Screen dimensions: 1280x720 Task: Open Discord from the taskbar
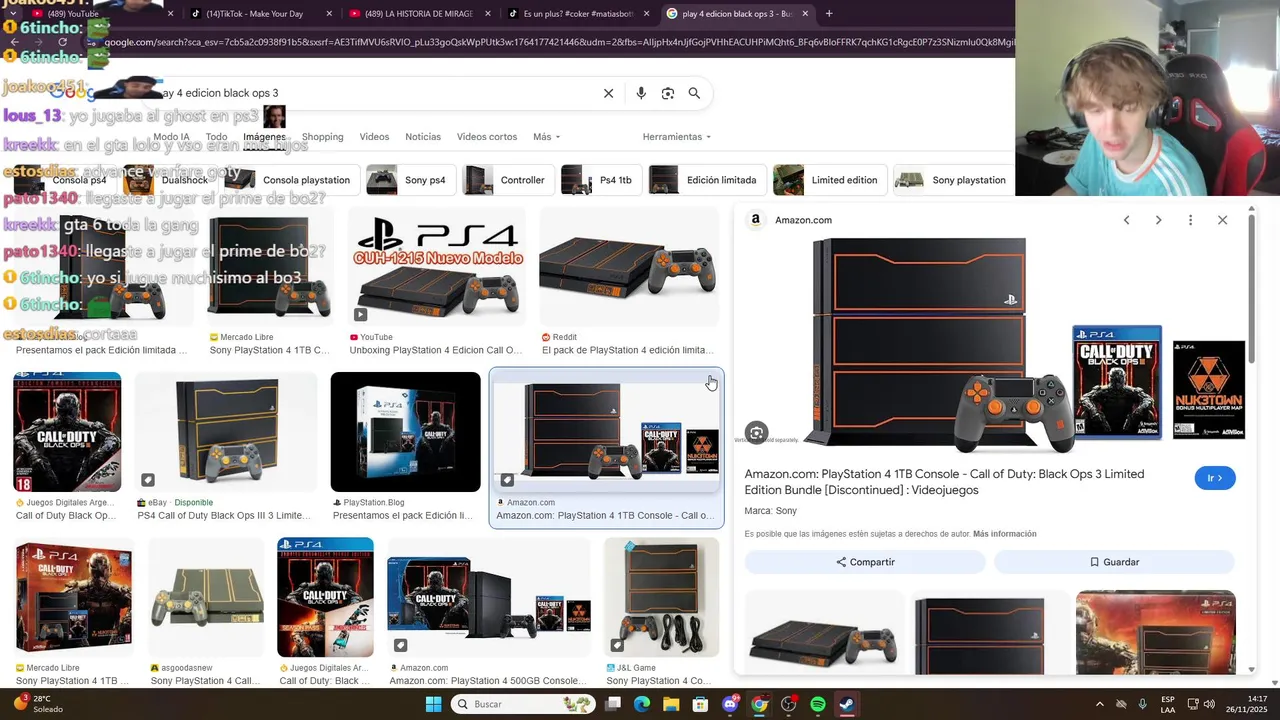click(730, 704)
